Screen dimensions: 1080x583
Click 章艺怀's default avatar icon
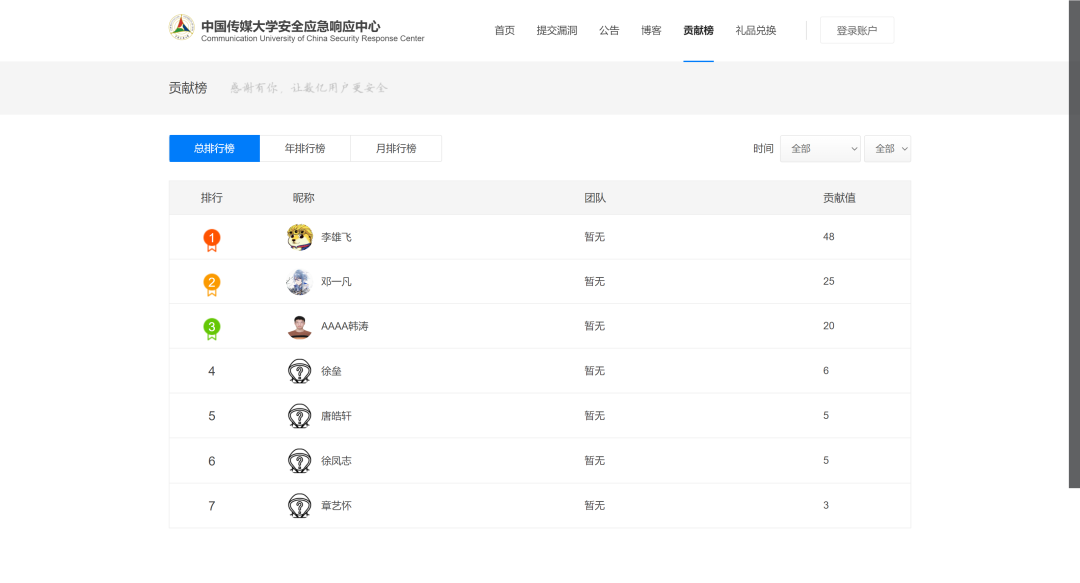pyautogui.click(x=299, y=506)
